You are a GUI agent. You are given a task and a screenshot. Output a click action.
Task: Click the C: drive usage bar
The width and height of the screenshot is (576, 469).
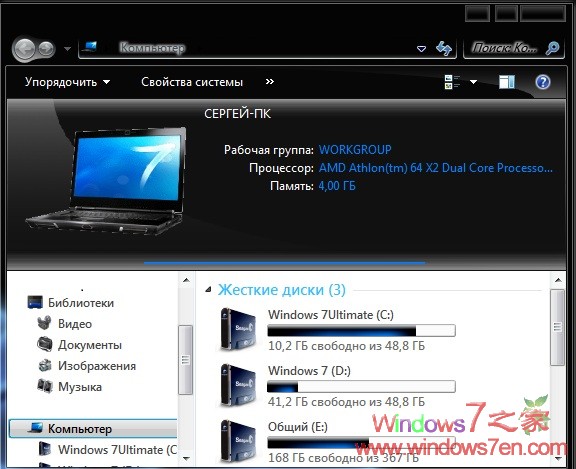(x=361, y=331)
